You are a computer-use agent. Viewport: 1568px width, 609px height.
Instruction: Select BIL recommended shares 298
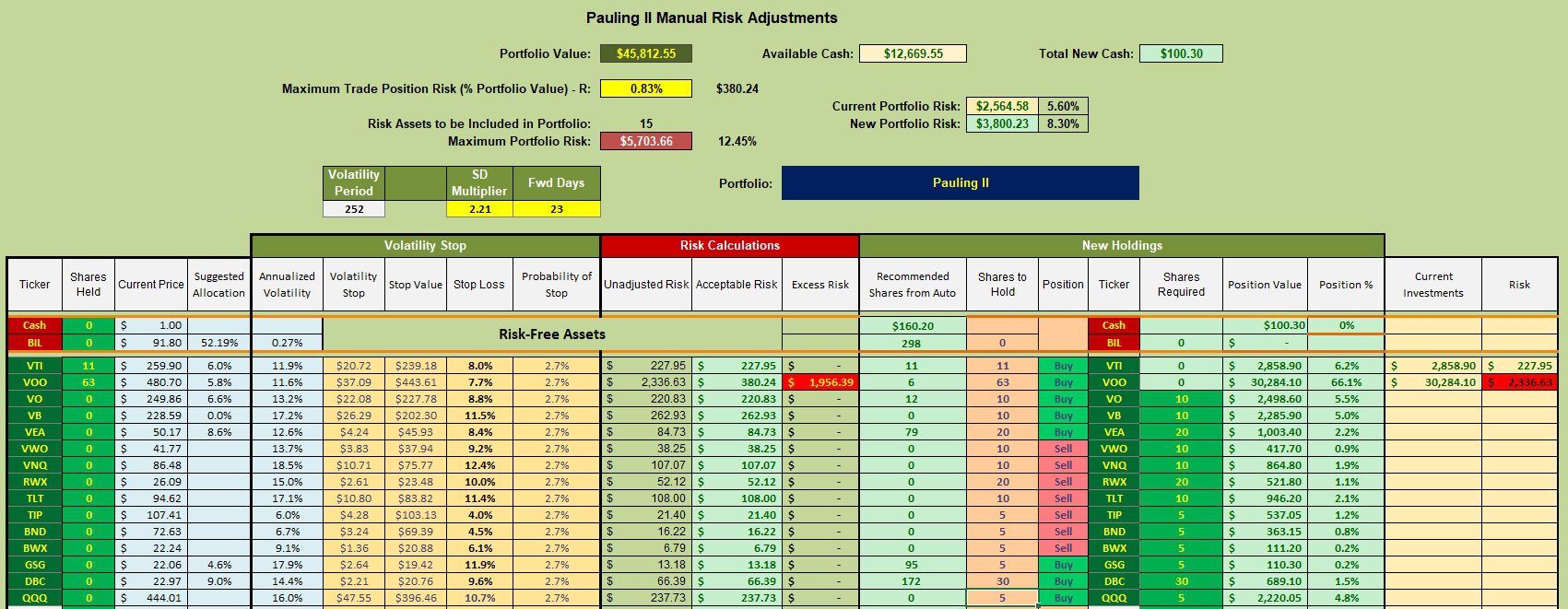[913, 343]
